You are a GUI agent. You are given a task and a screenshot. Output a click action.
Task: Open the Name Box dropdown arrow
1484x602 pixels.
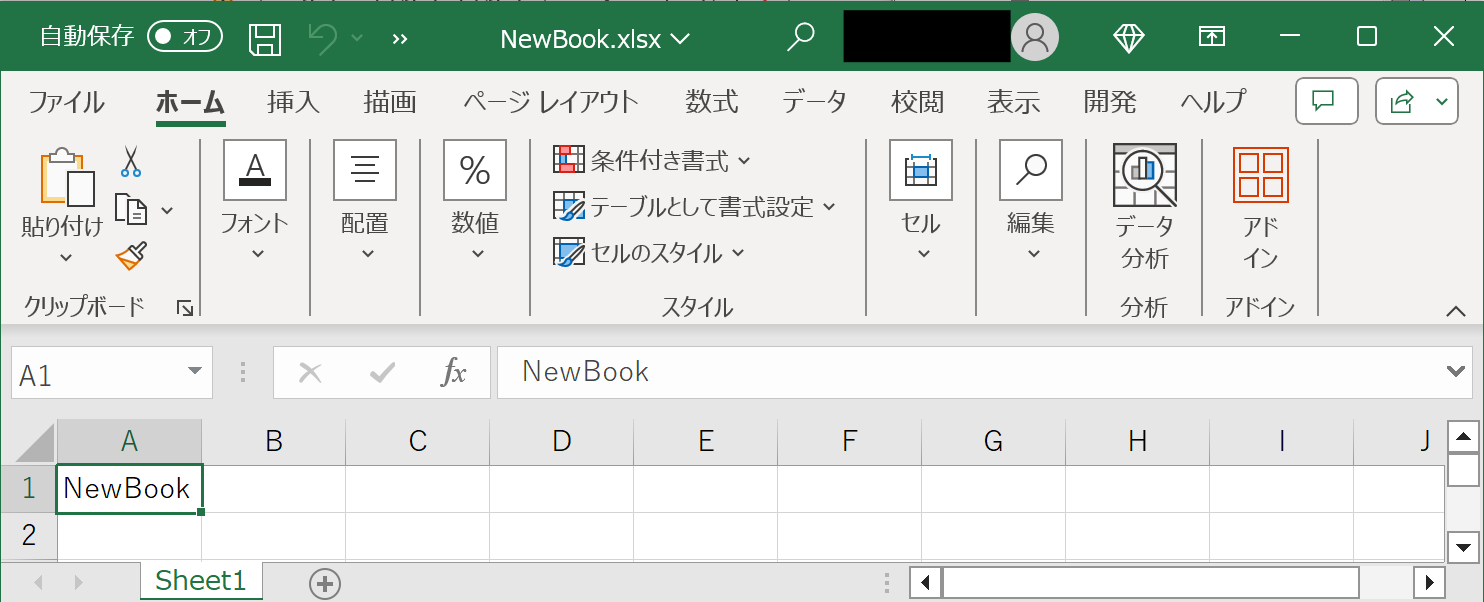pos(195,373)
